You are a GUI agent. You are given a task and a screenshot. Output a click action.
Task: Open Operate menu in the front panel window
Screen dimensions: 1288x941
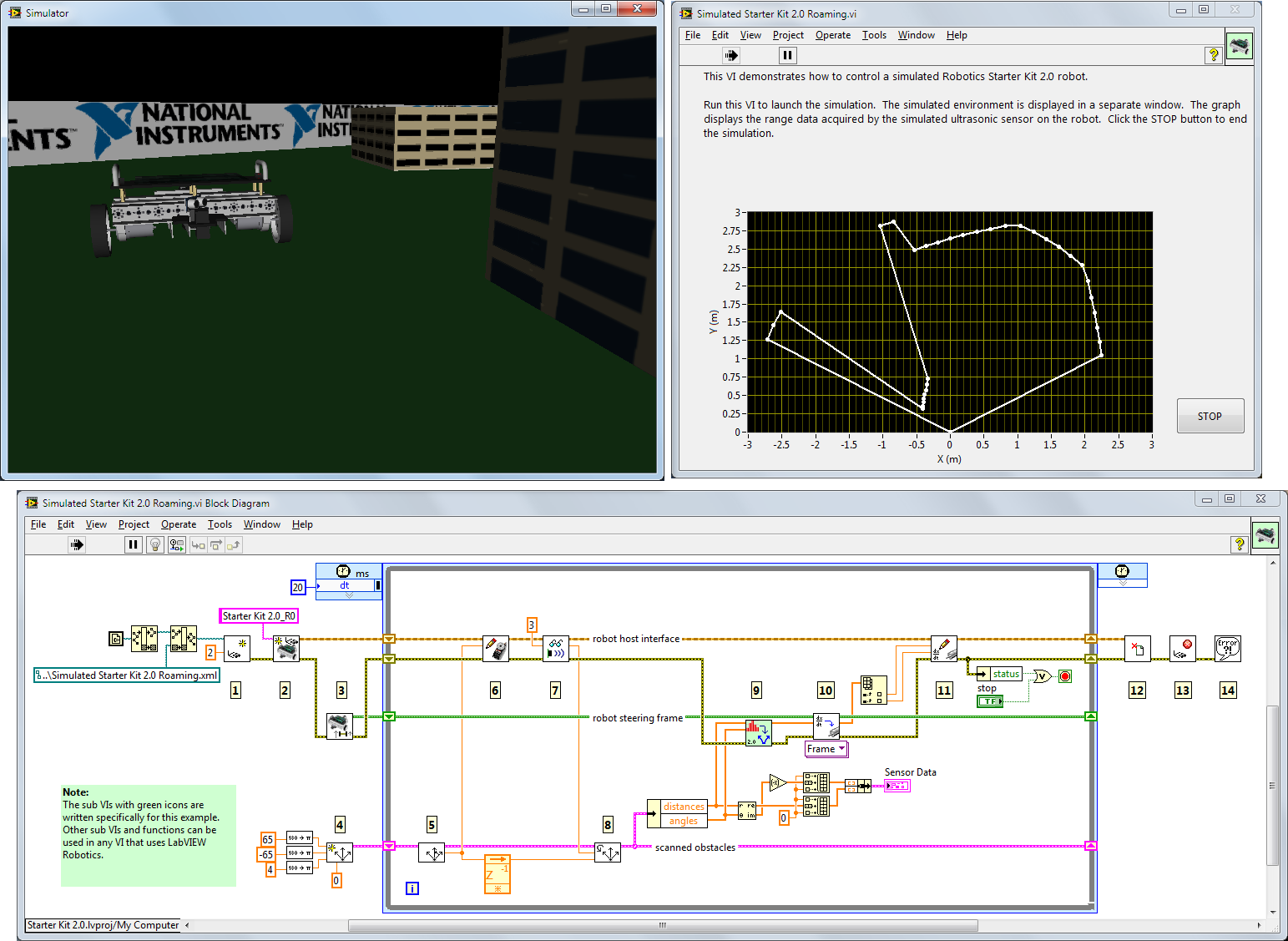pos(832,35)
